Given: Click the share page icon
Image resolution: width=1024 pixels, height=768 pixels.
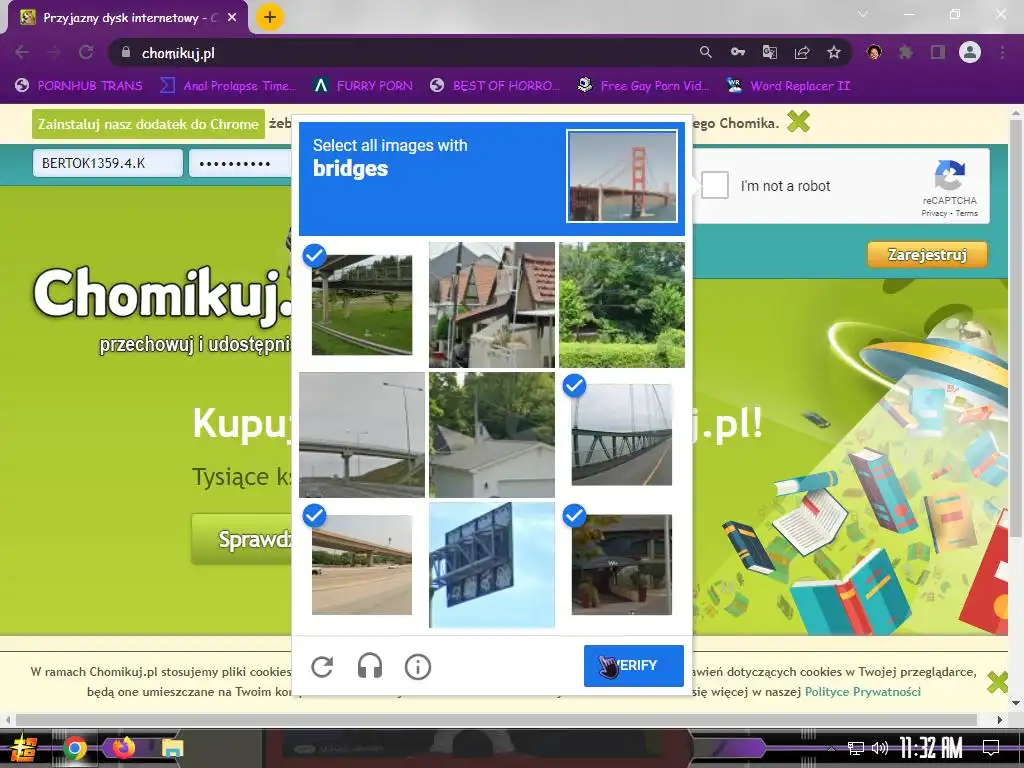Looking at the screenshot, I should [x=802, y=52].
